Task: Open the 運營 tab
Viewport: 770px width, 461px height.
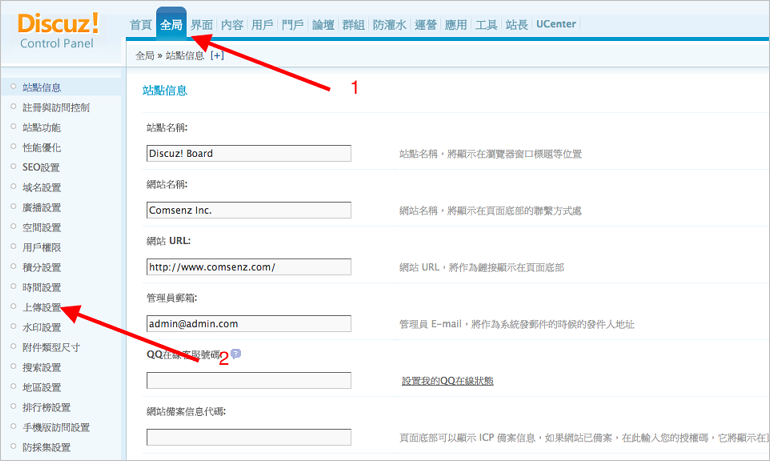Action: (426, 24)
